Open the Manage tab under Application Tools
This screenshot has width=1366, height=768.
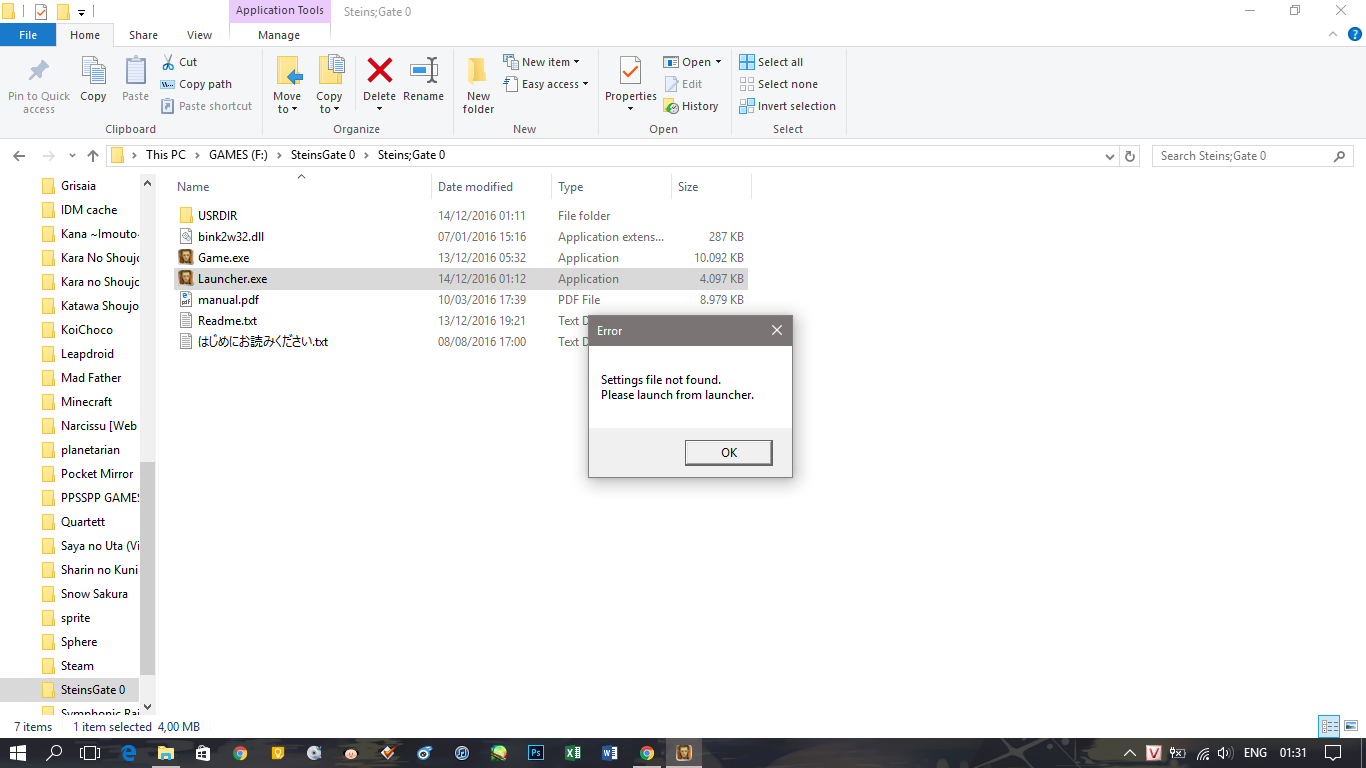pos(279,35)
